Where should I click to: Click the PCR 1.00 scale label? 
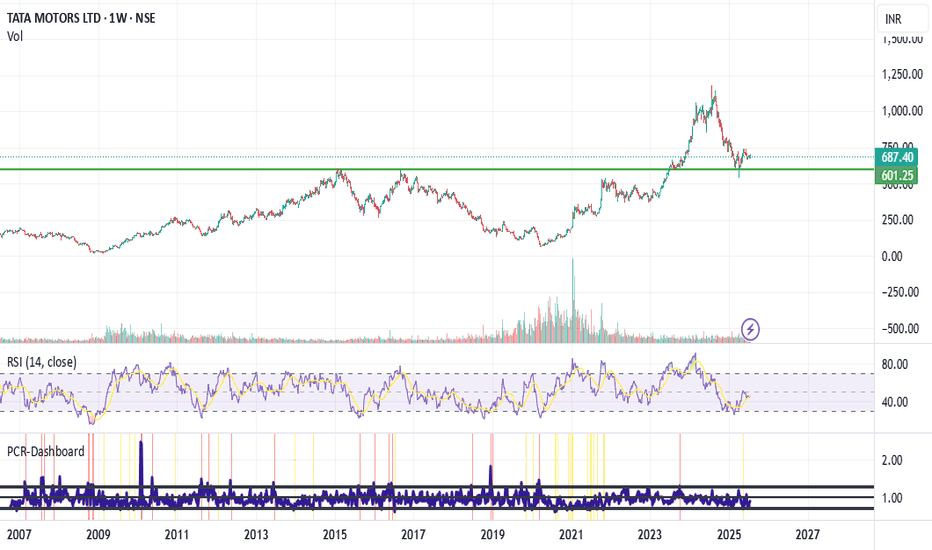click(892, 498)
